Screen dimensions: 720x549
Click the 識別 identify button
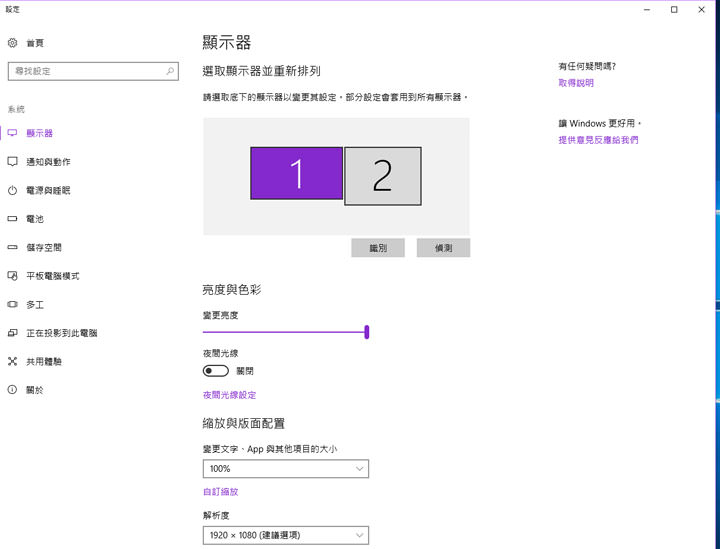pos(378,248)
